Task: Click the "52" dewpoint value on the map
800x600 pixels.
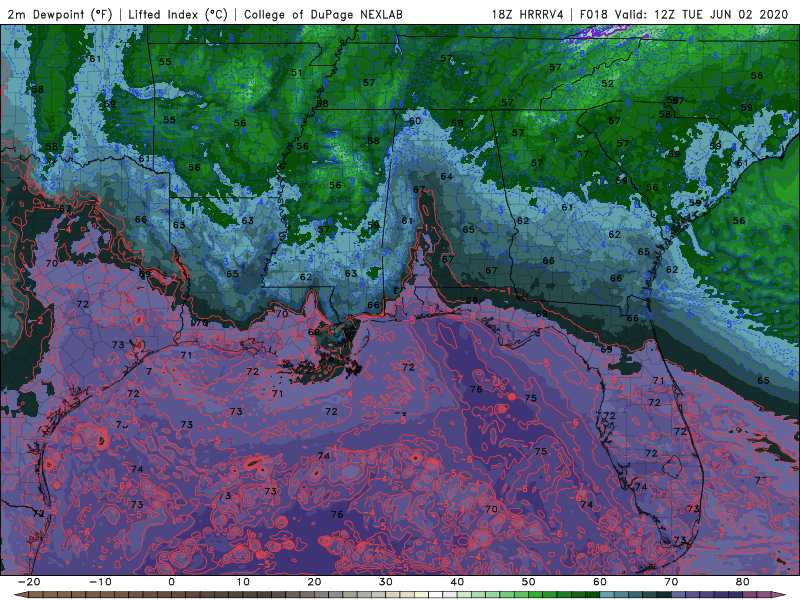Action: click(607, 83)
